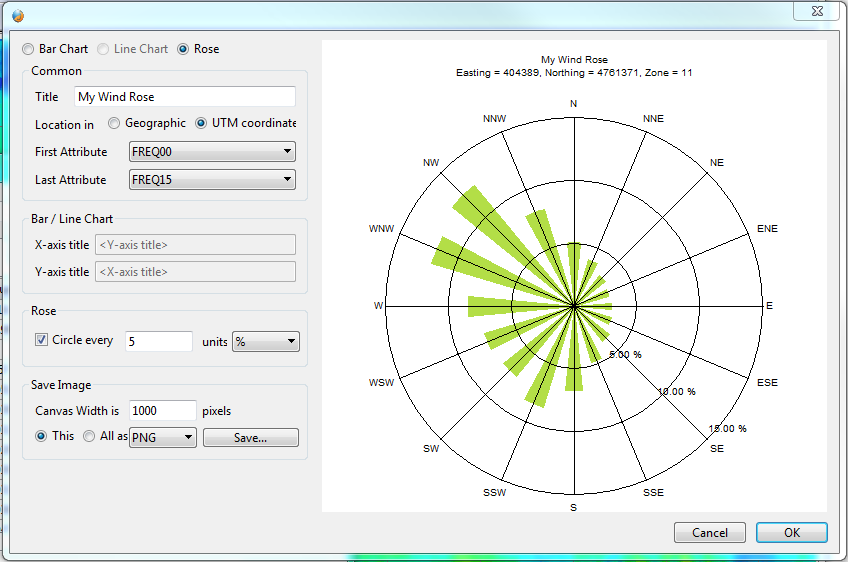Select the Bar Chart radio button
This screenshot has height=562, width=848.
29,49
